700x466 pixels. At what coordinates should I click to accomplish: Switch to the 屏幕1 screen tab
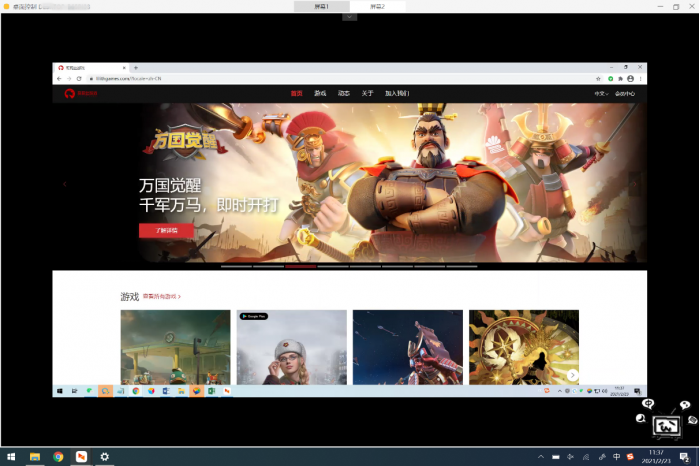321,6
